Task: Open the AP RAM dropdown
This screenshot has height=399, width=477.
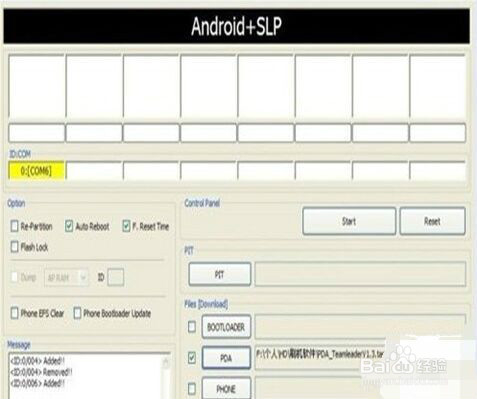Action: click(x=66, y=277)
